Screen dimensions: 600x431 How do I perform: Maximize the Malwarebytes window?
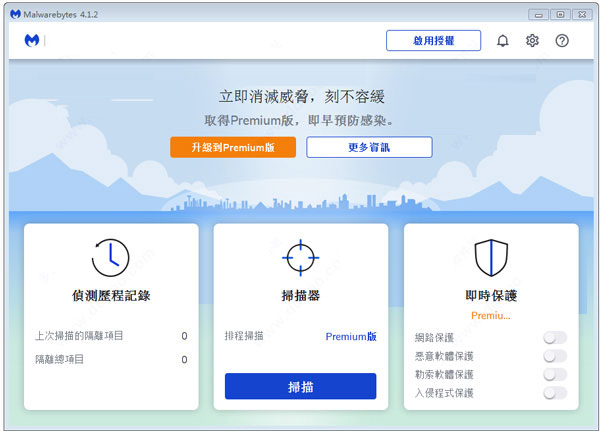[x=560, y=14]
